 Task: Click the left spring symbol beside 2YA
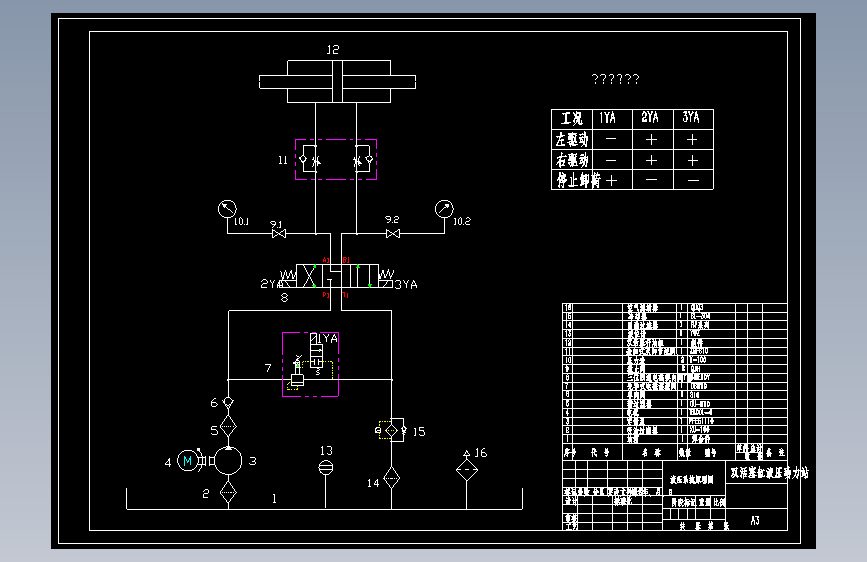288,274
